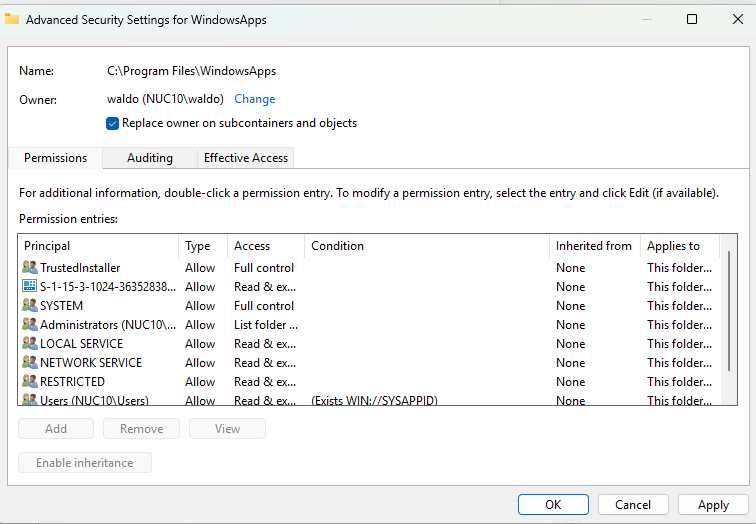This screenshot has width=756, height=524.
Task: Uncheck Replace owner on subcontainers and objects
Action: pyautogui.click(x=112, y=123)
